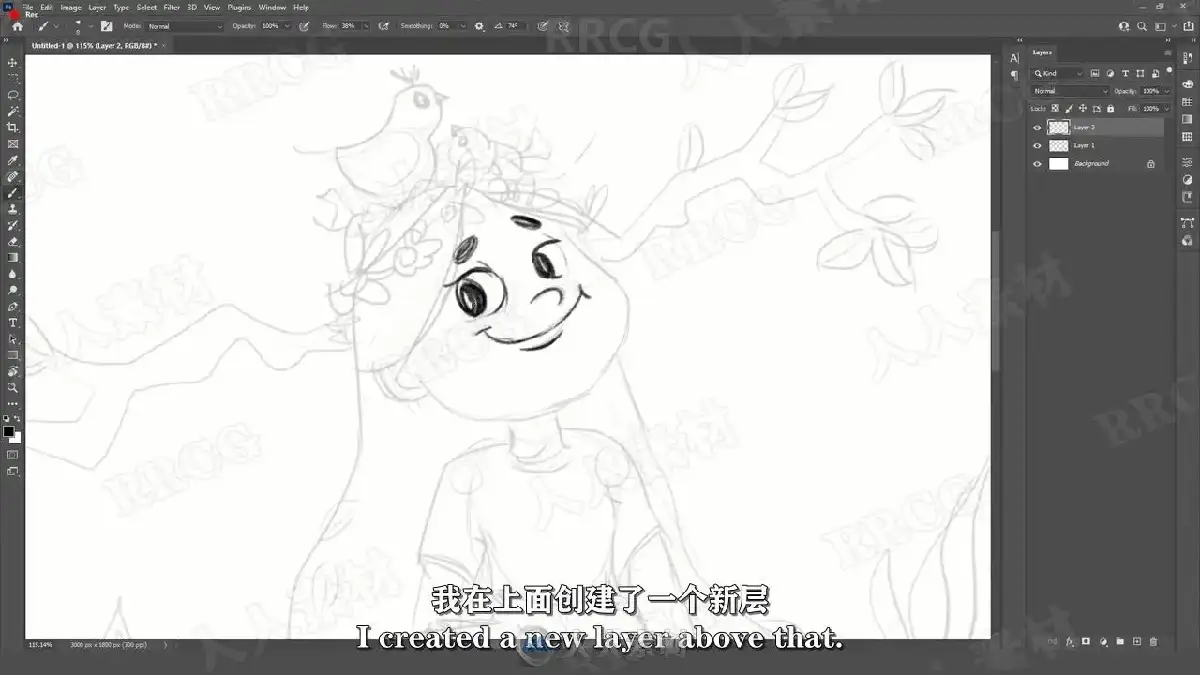This screenshot has height=675, width=1200.
Task: Open layer blend mode Normal dropdown
Action: [x=1070, y=91]
